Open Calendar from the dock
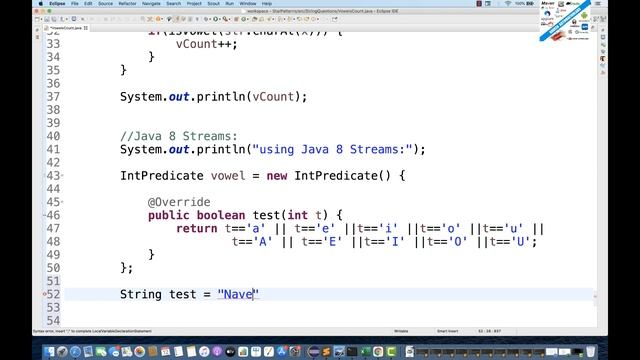Image resolution: width=640 pixels, height=360 pixels. click(165, 351)
